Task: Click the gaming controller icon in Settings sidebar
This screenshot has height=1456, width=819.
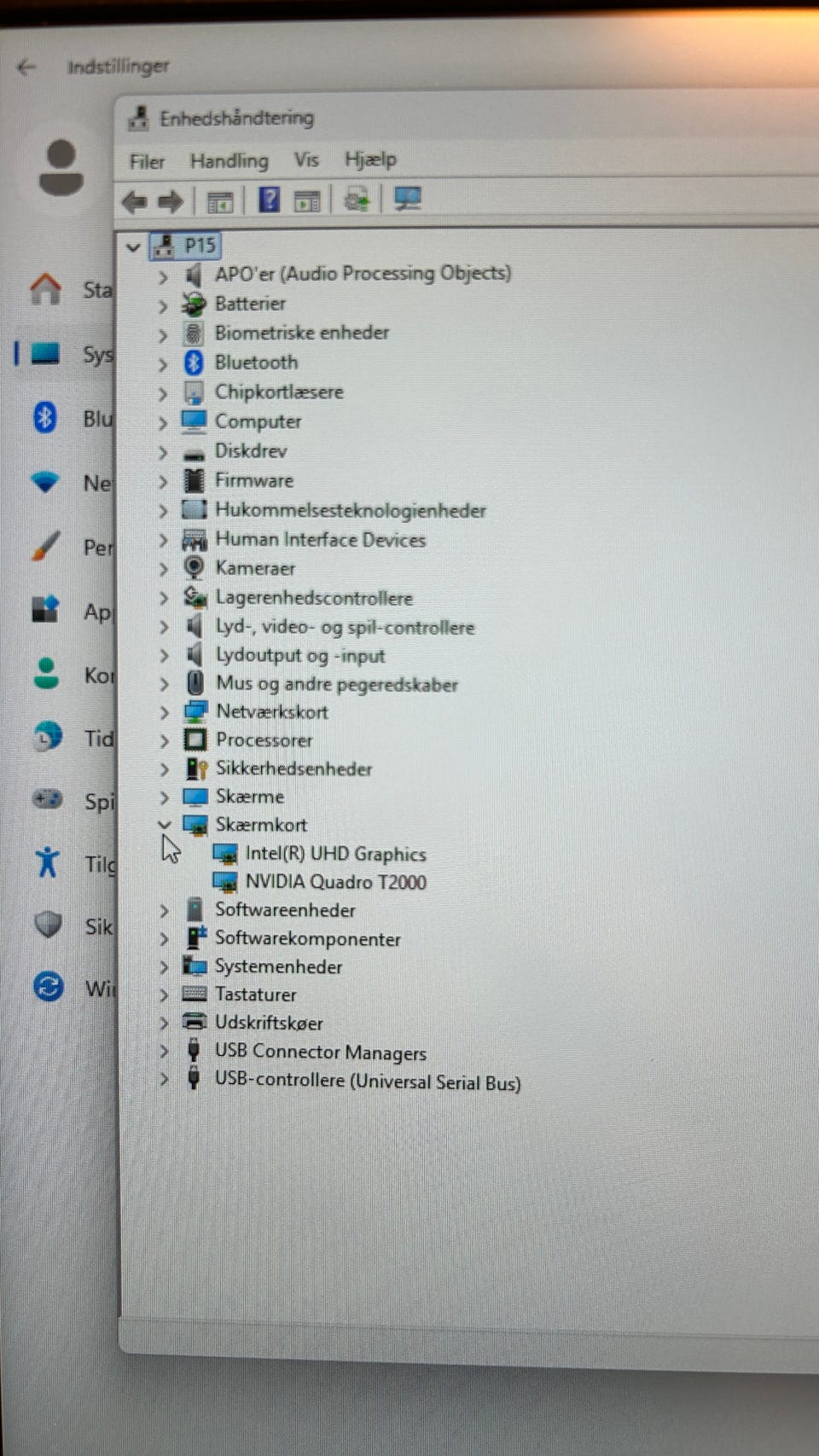Action: click(x=47, y=799)
